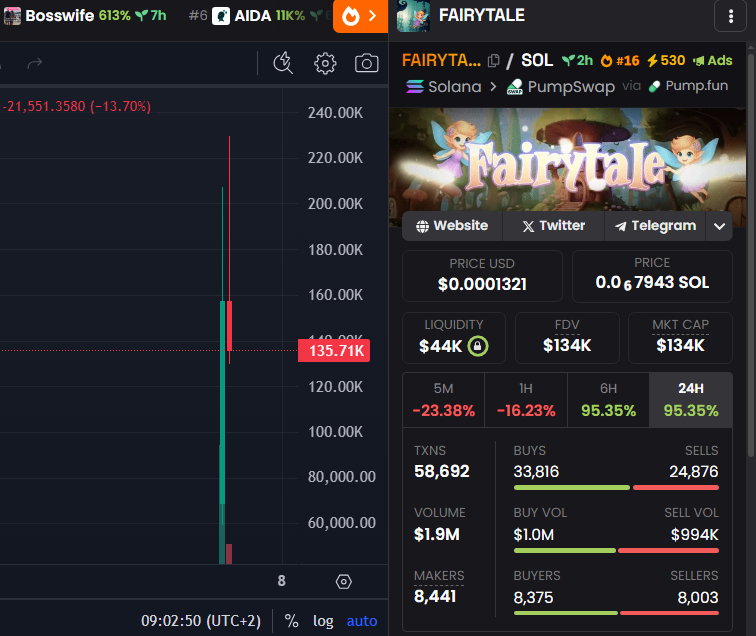This screenshot has width=756, height=636.
Task: Click the red 135.71K price label
Action: coord(334,351)
